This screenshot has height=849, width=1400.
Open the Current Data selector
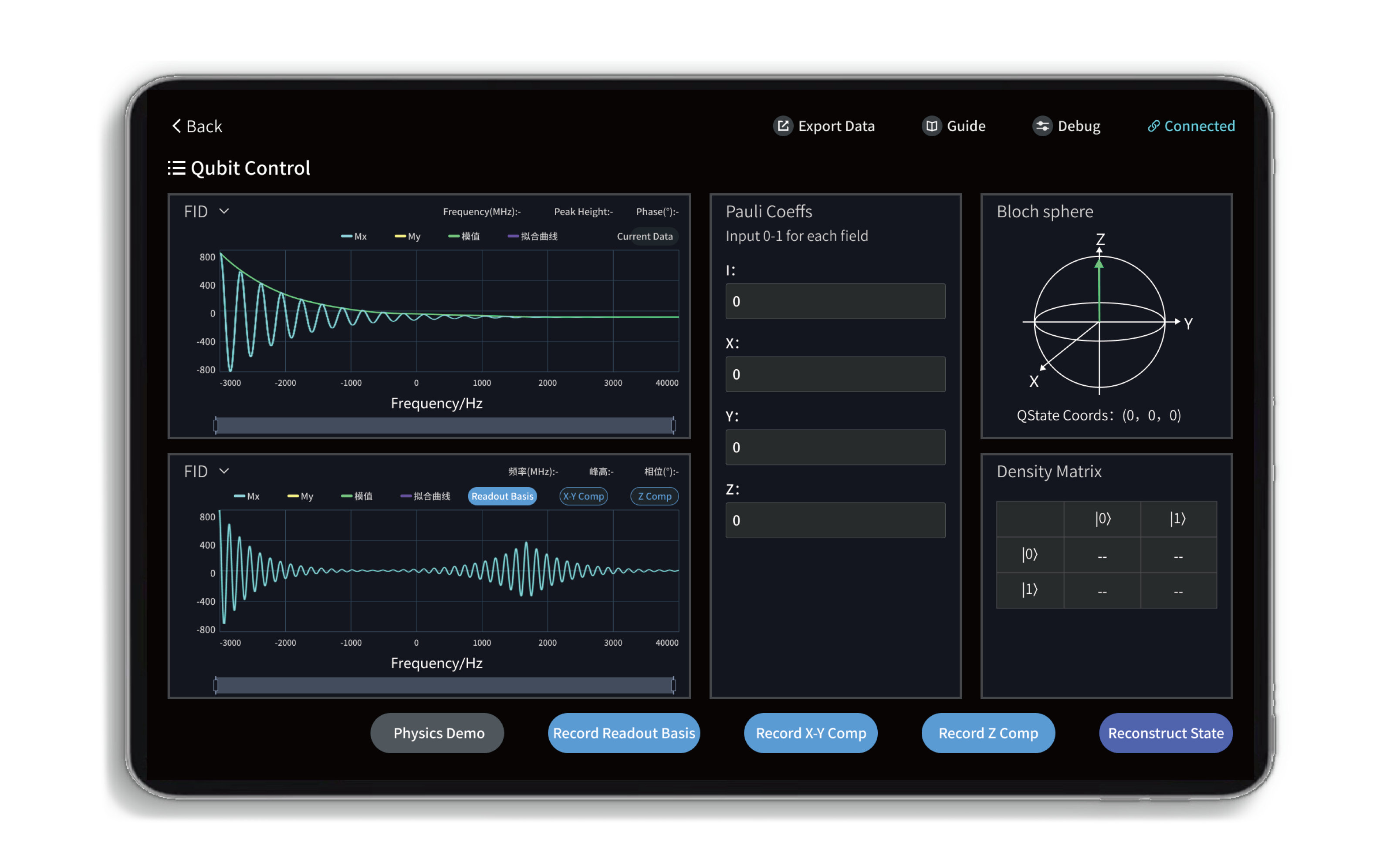click(x=645, y=236)
